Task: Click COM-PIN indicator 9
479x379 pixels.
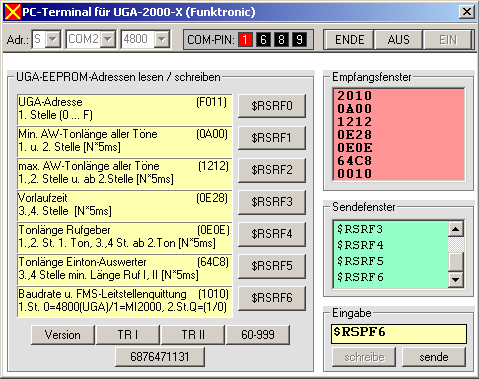Action: tap(299, 40)
